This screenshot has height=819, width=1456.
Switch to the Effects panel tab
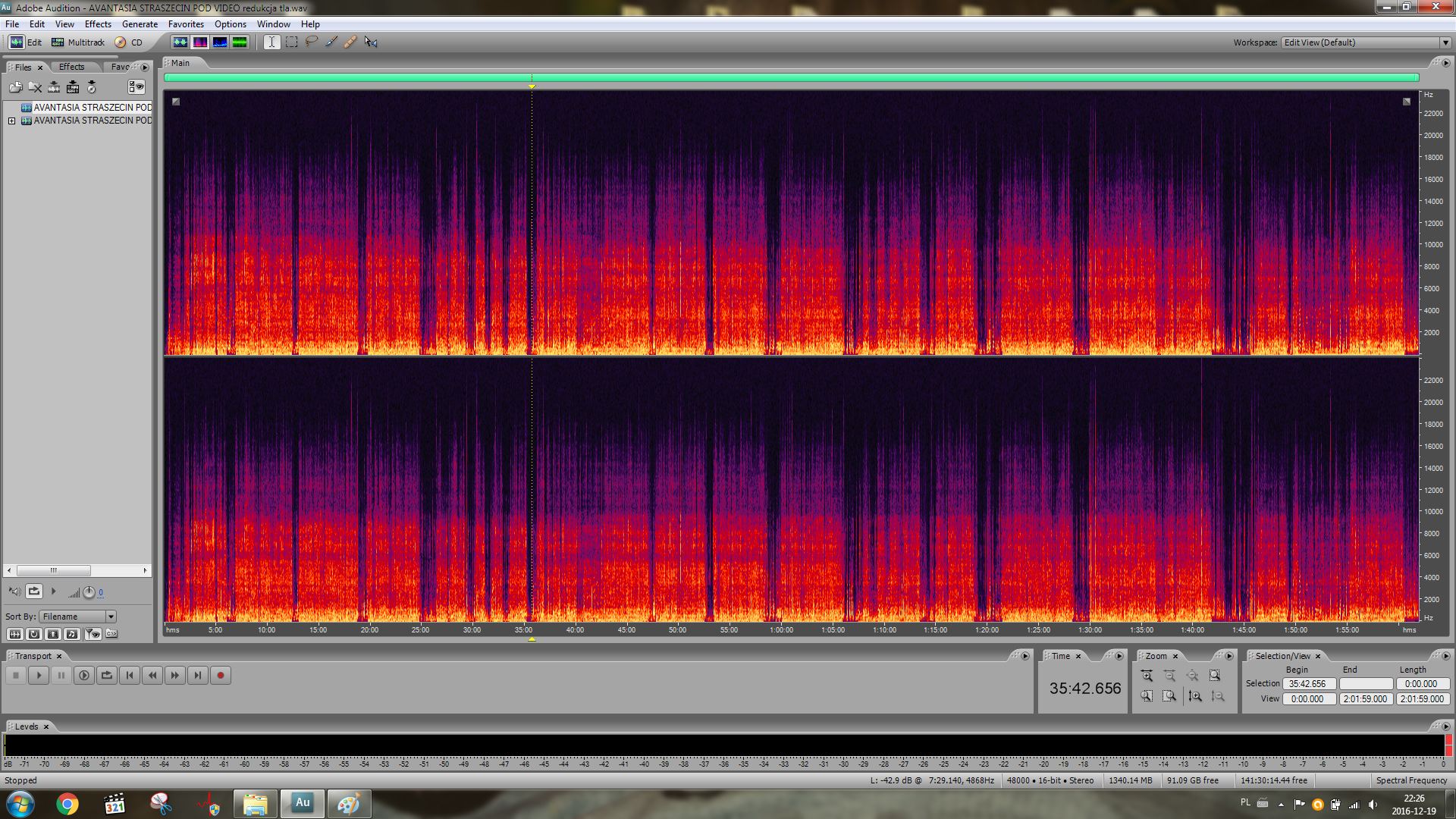[72, 67]
